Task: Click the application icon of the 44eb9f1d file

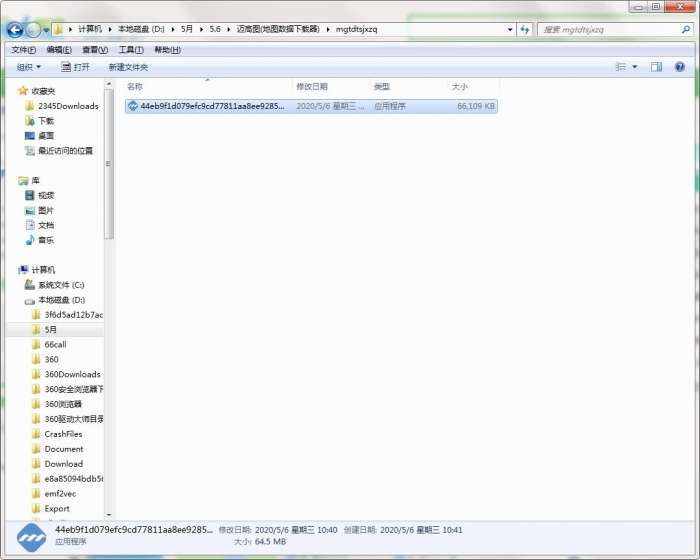Action: tap(133, 106)
